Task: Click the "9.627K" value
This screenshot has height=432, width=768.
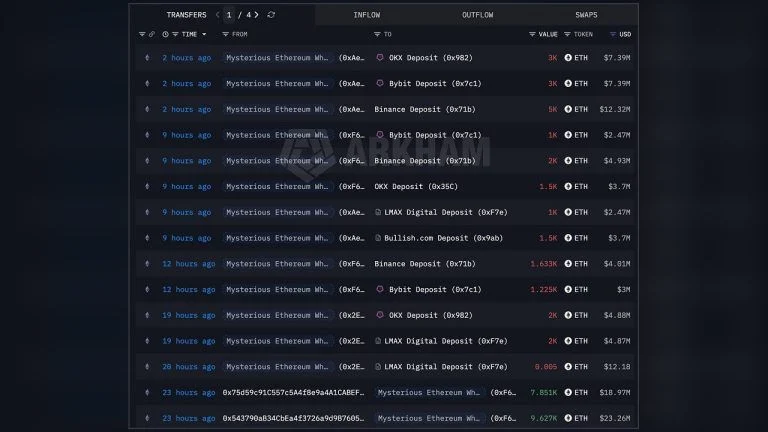Action: click(x=544, y=418)
